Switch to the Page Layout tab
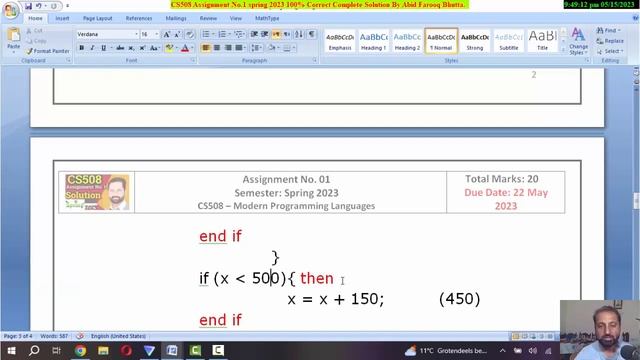This screenshot has height=360, width=640. click(98, 18)
